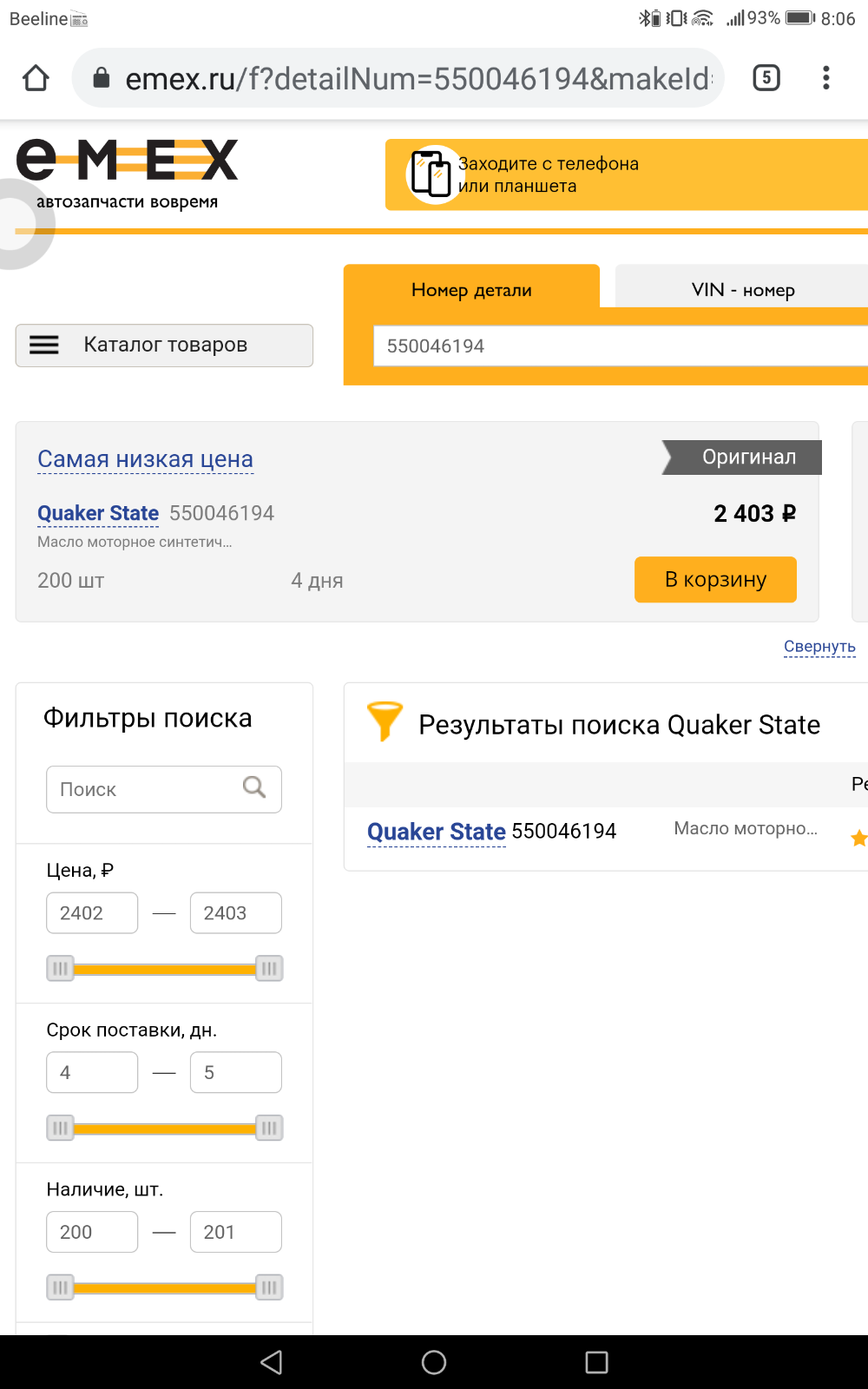Click the Оригинал label on the price card
868x1389 pixels.
[x=742, y=458]
